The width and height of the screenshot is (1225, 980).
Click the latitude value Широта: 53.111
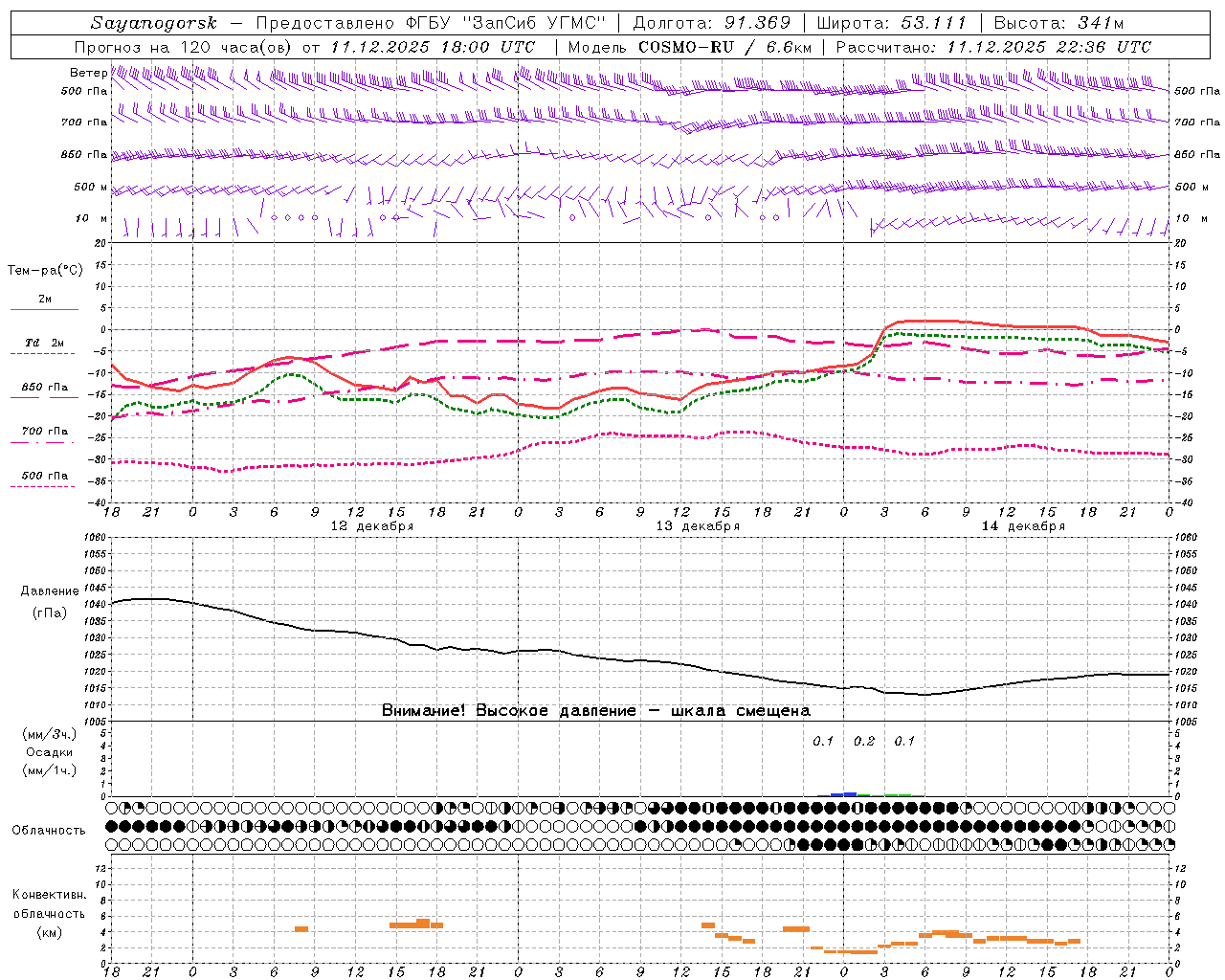click(892, 23)
